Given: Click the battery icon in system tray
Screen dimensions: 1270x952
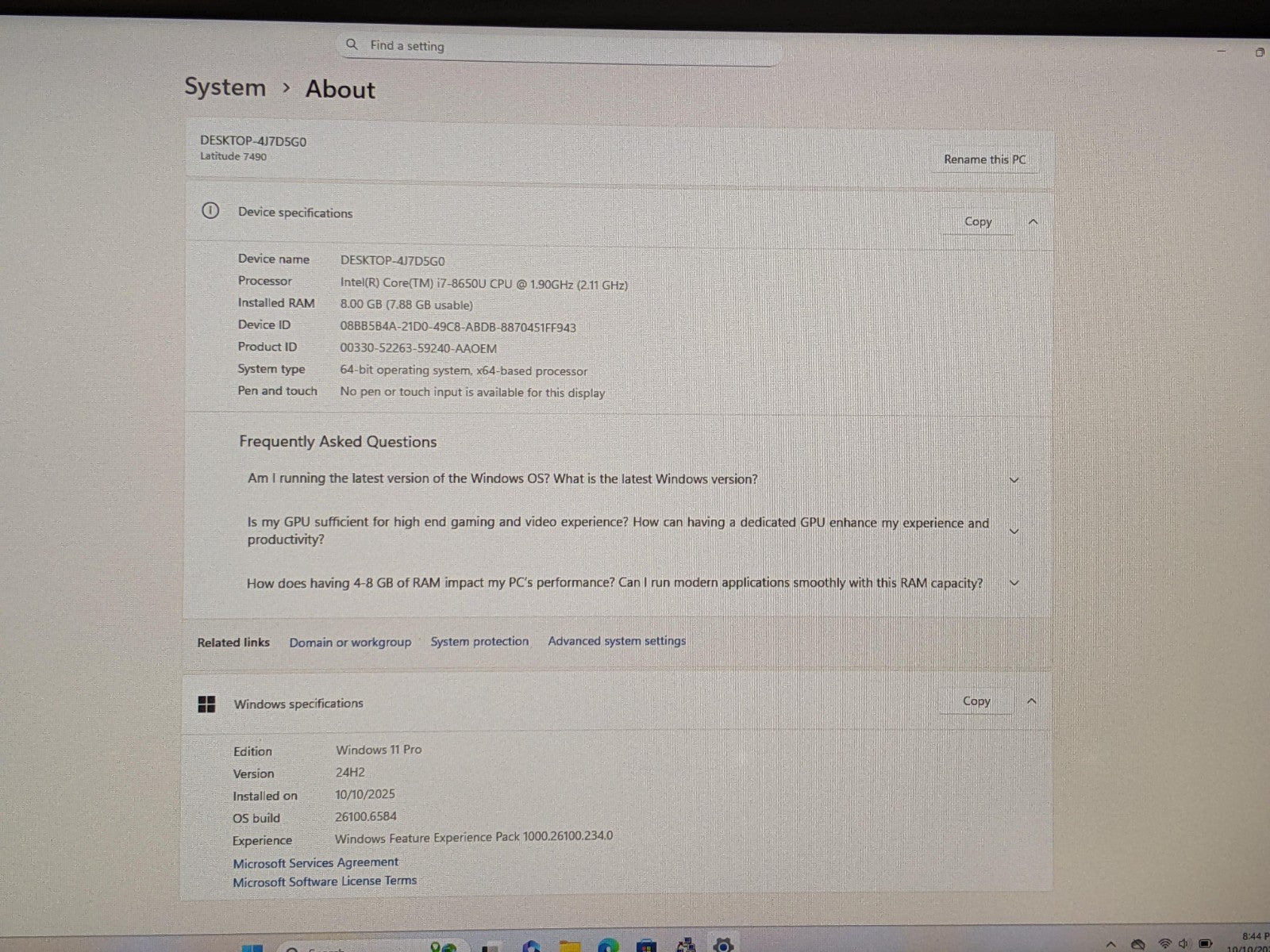Looking at the screenshot, I should pyautogui.click(x=1205, y=944).
